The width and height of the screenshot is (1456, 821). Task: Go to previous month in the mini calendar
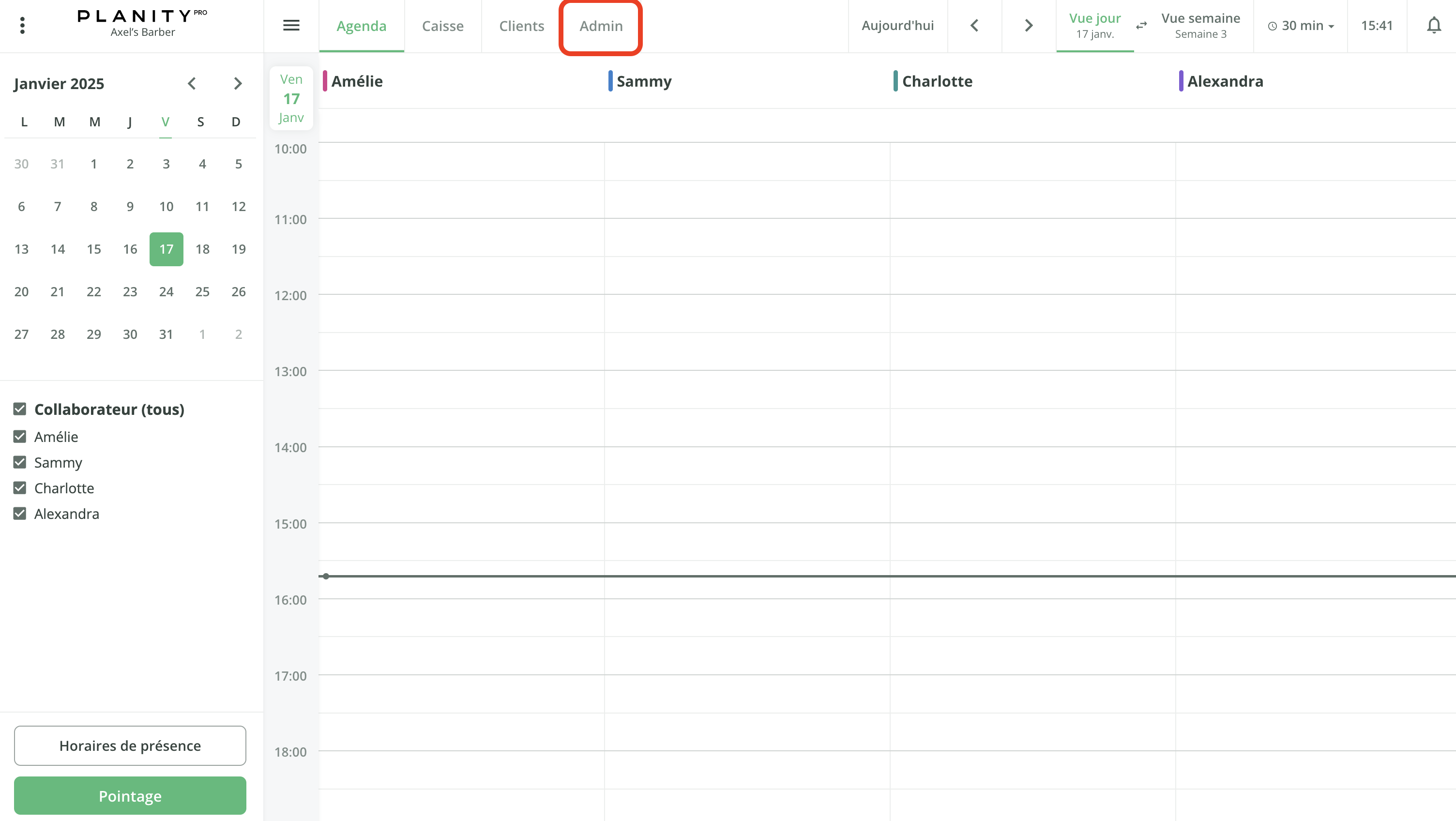tap(192, 83)
